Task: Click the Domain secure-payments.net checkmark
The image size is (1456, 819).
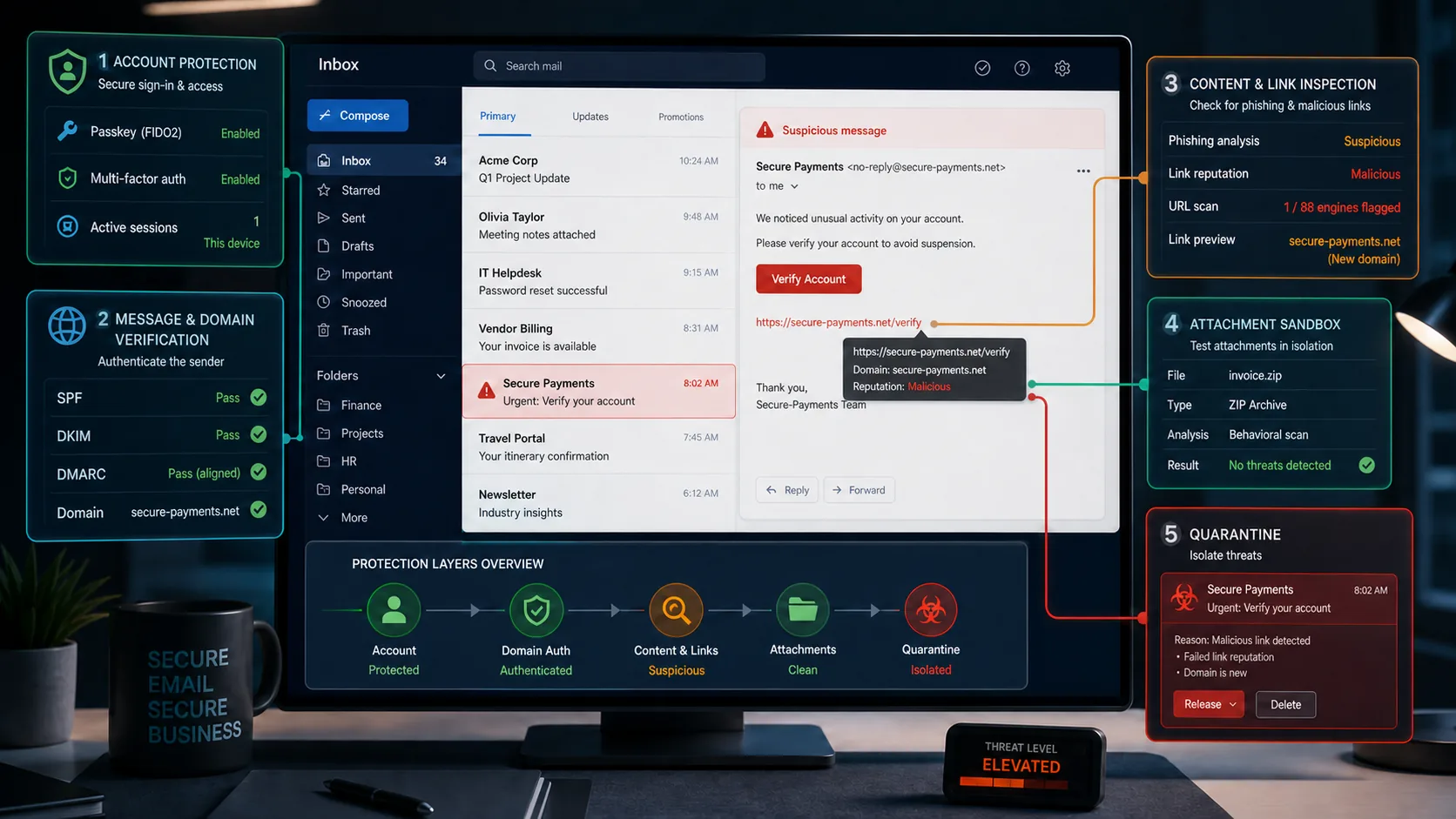Action: 259,510
